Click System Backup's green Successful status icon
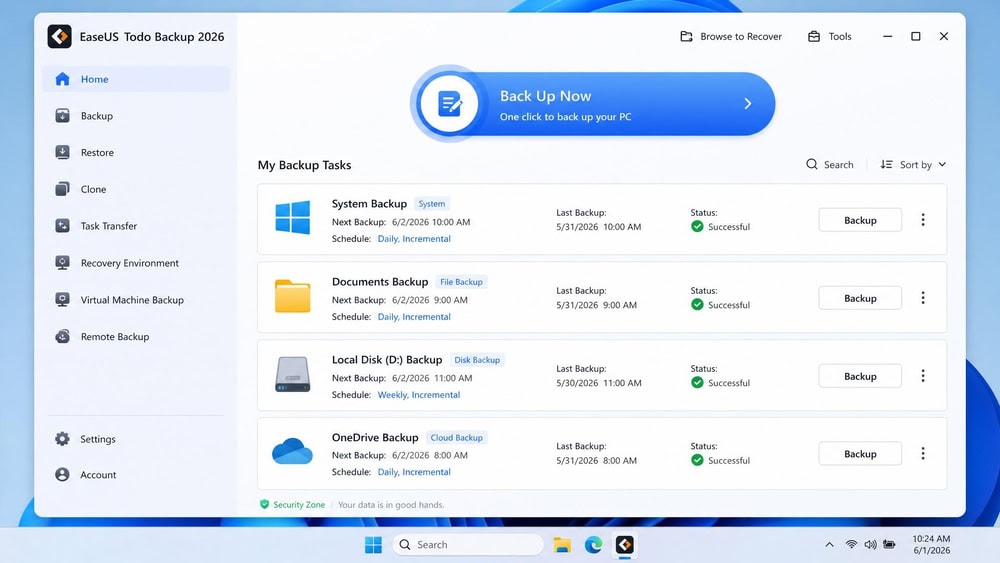 click(697, 226)
